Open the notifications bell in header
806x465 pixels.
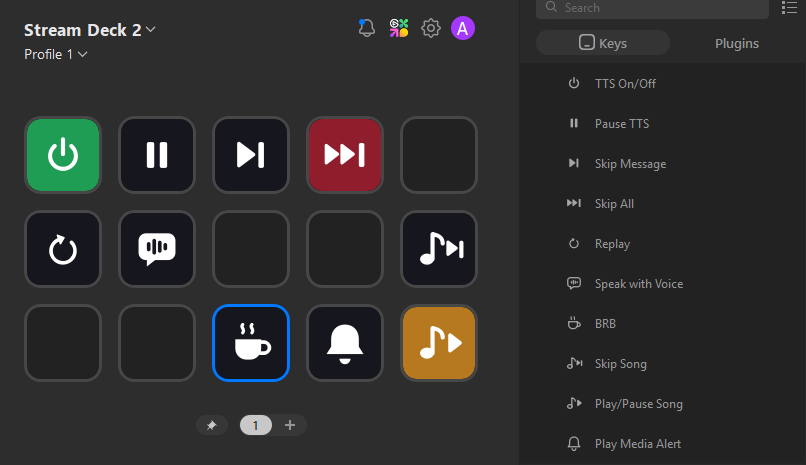[x=367, y=28]
